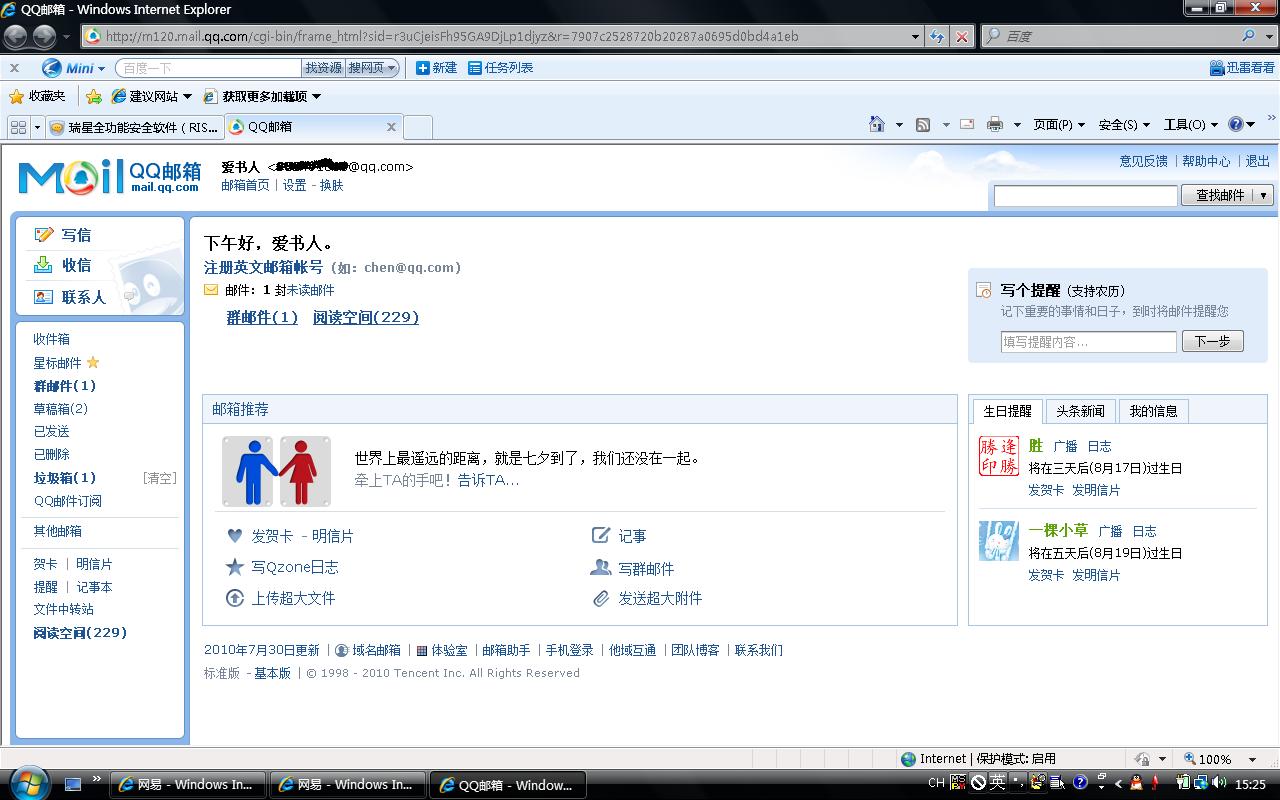Refresh the page from the address bar
1280x800 pixels.
(x=936, y=36)
